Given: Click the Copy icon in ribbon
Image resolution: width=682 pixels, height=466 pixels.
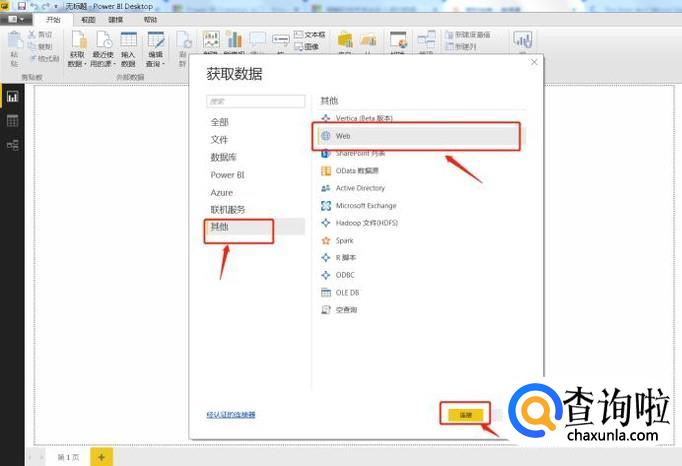Looking at the screenshot, I should coord(32,46).
